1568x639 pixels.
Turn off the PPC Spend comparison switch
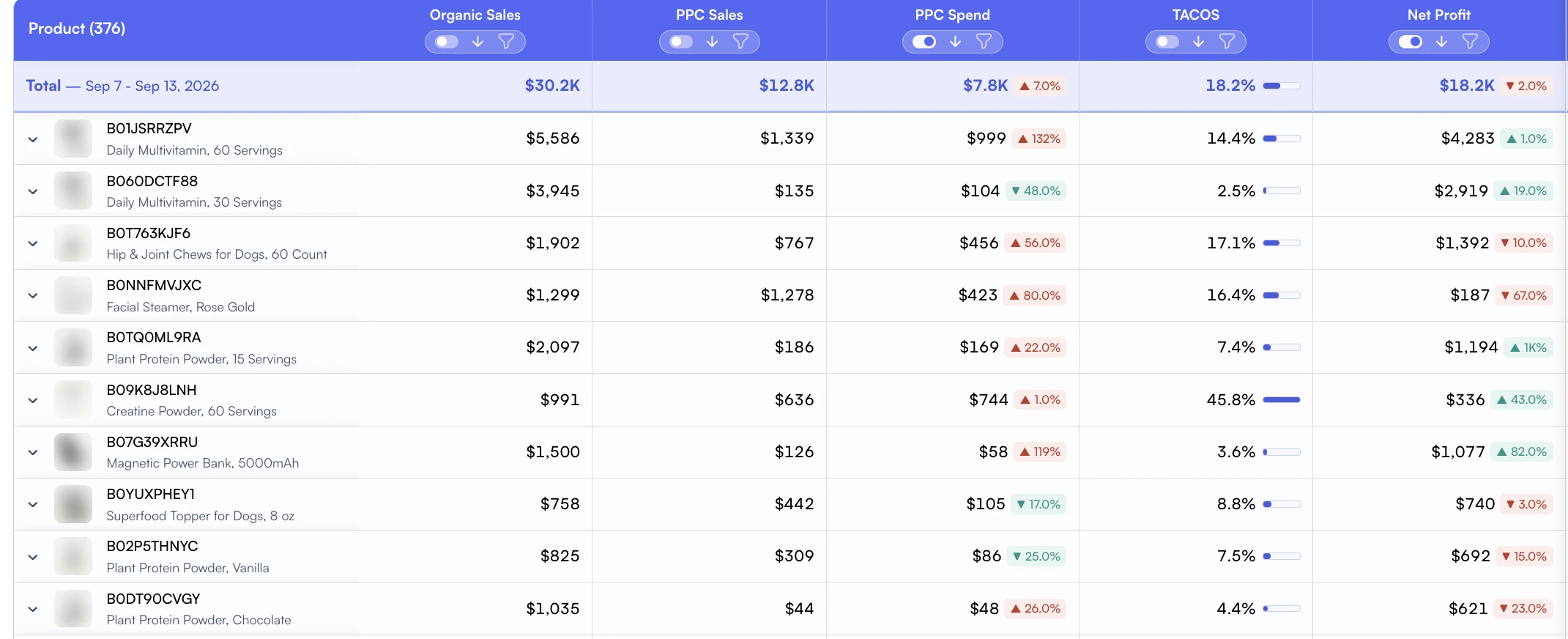pyautogui.click(x=924, y=42)
